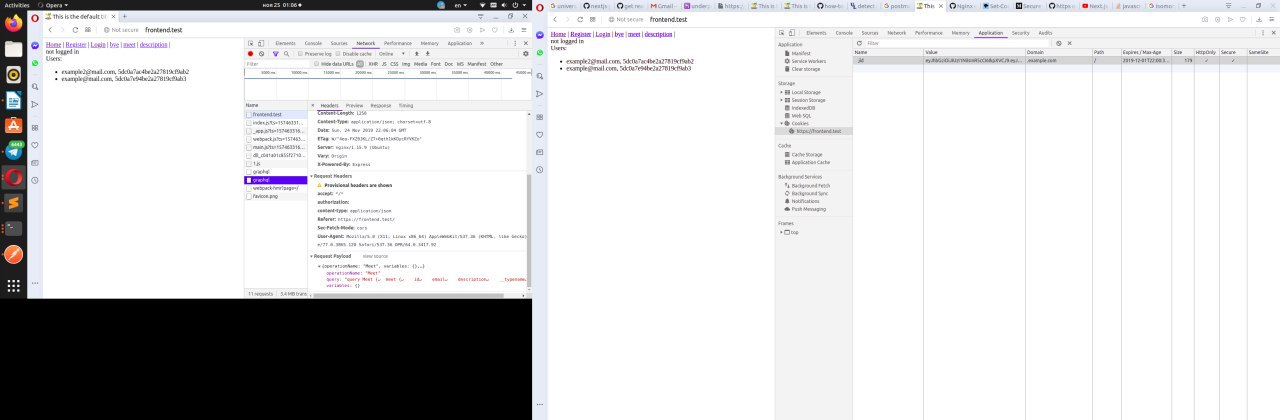Image resolution: width=1280 pixels, height=420 pixels.
Task: Open the Timing tab of request details
Action: click(x=406, y=105)
